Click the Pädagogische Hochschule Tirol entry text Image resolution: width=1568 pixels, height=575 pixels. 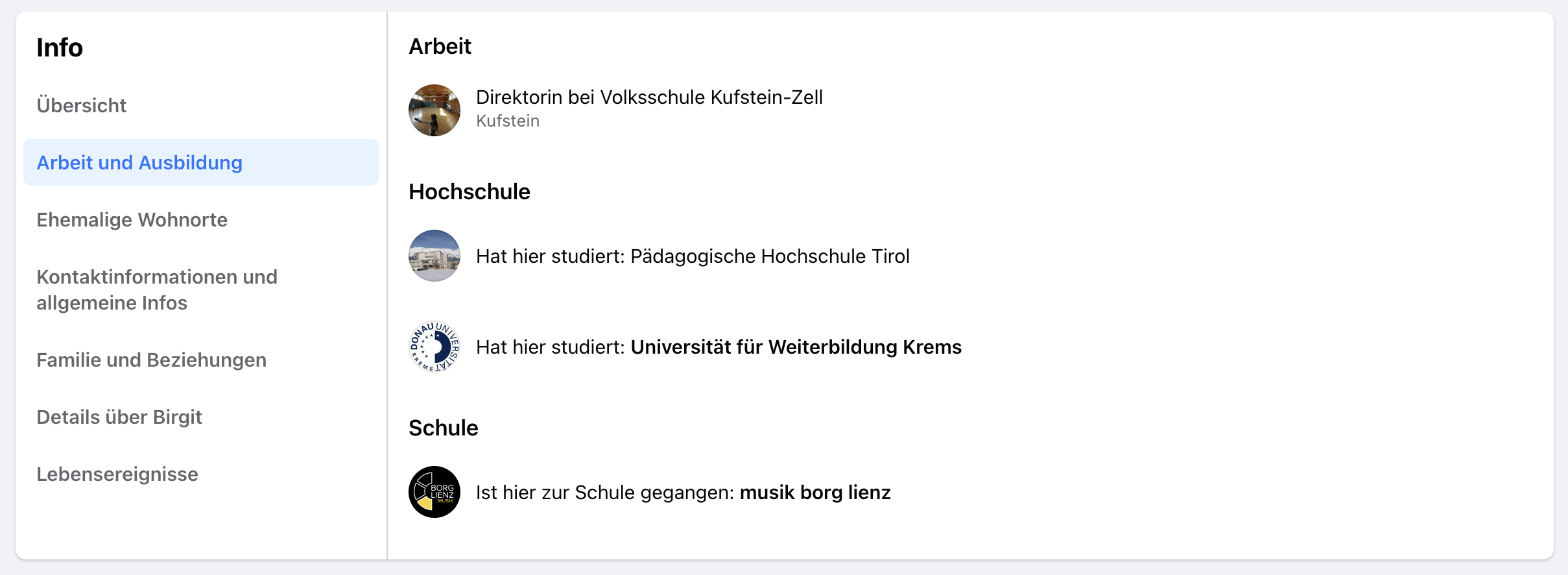point(693,256)
